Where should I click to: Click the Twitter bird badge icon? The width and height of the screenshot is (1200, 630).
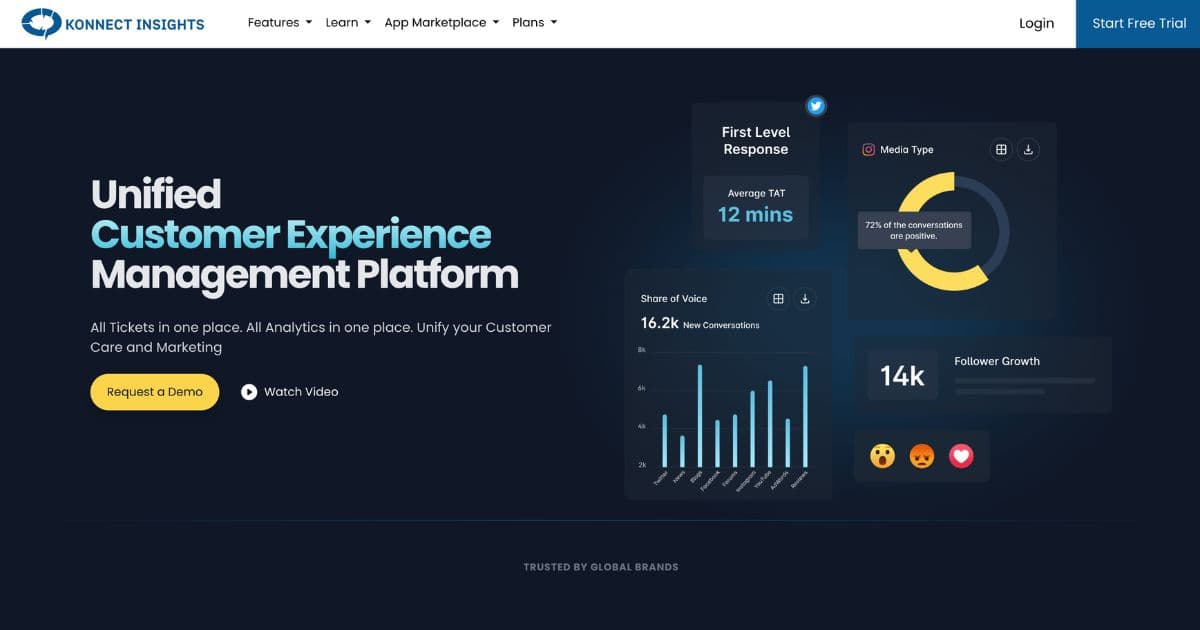[x=816, y=106]
